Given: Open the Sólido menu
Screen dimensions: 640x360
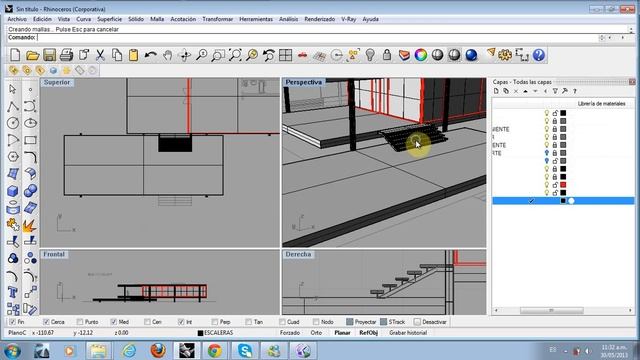Looking at the screenshot, I should point(136,19).
